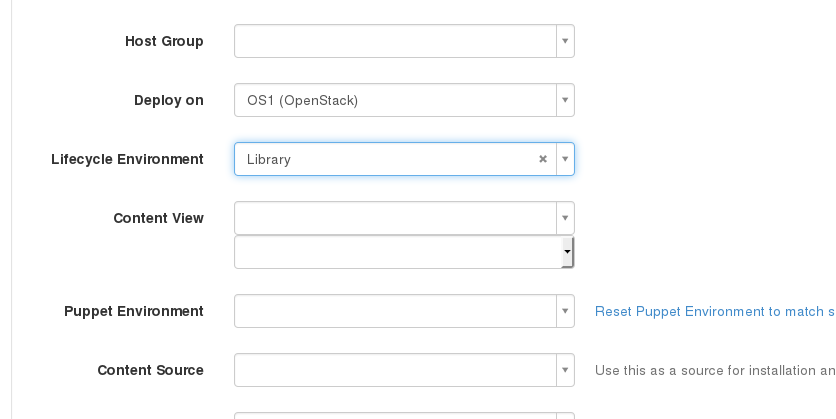Expand the Content Source dropdown arrow
Viewport: 836px width, 419px height.
tap(565, 370)
